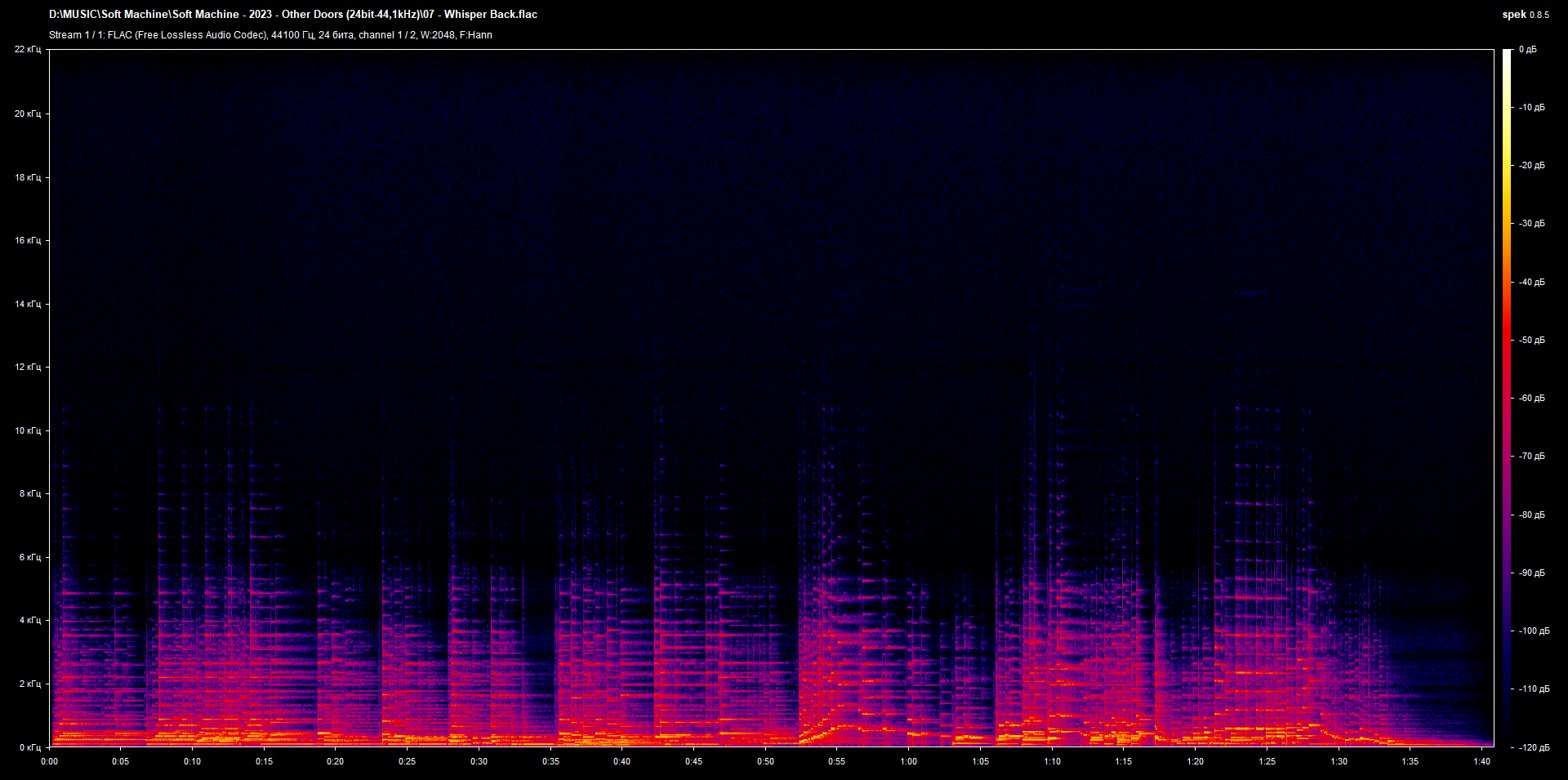Click the 16 кГц frequency axis label
Screen dimensions: 1568x780
coord(28,240)
